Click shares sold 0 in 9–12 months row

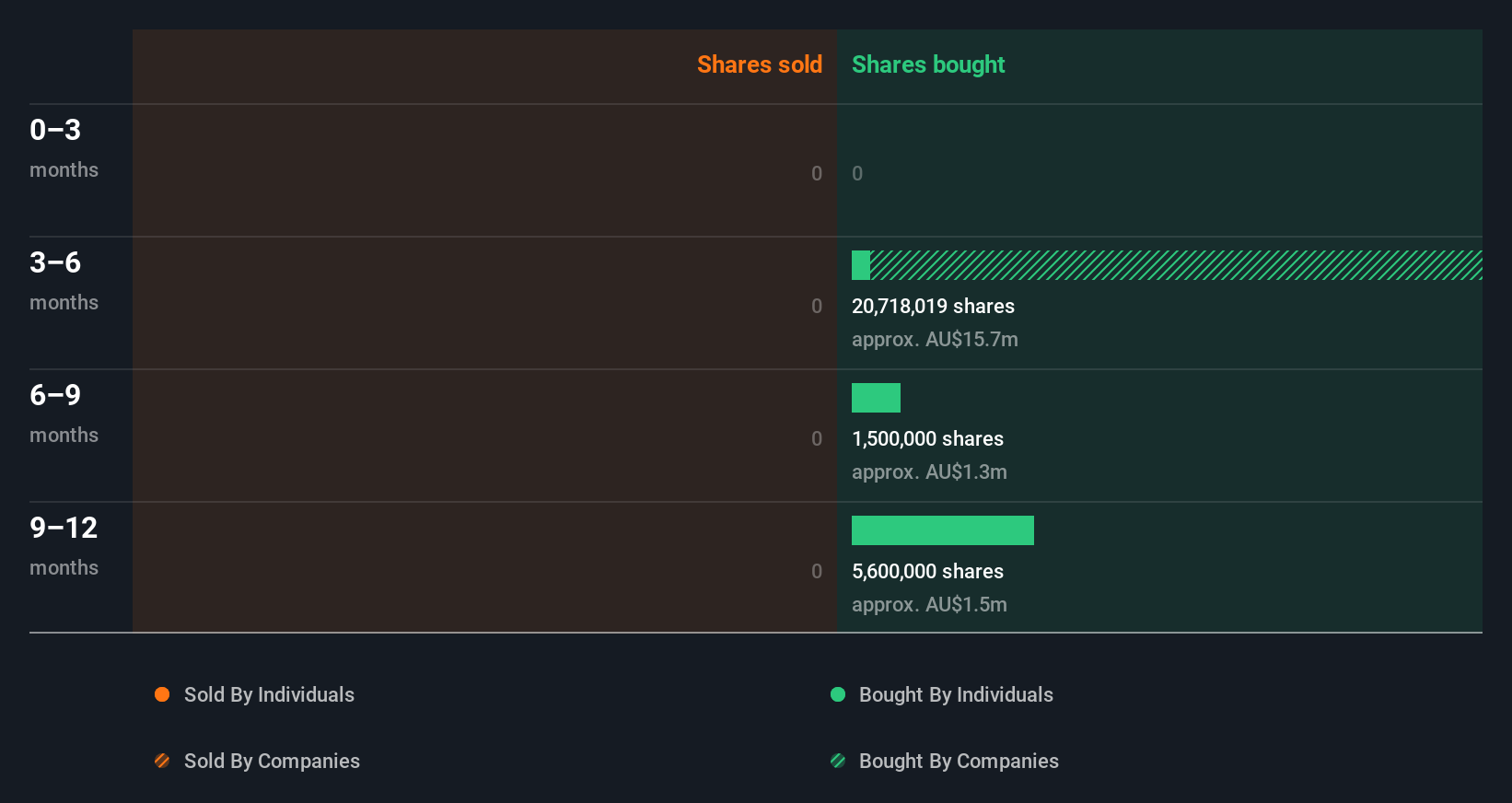coord(817,571)
